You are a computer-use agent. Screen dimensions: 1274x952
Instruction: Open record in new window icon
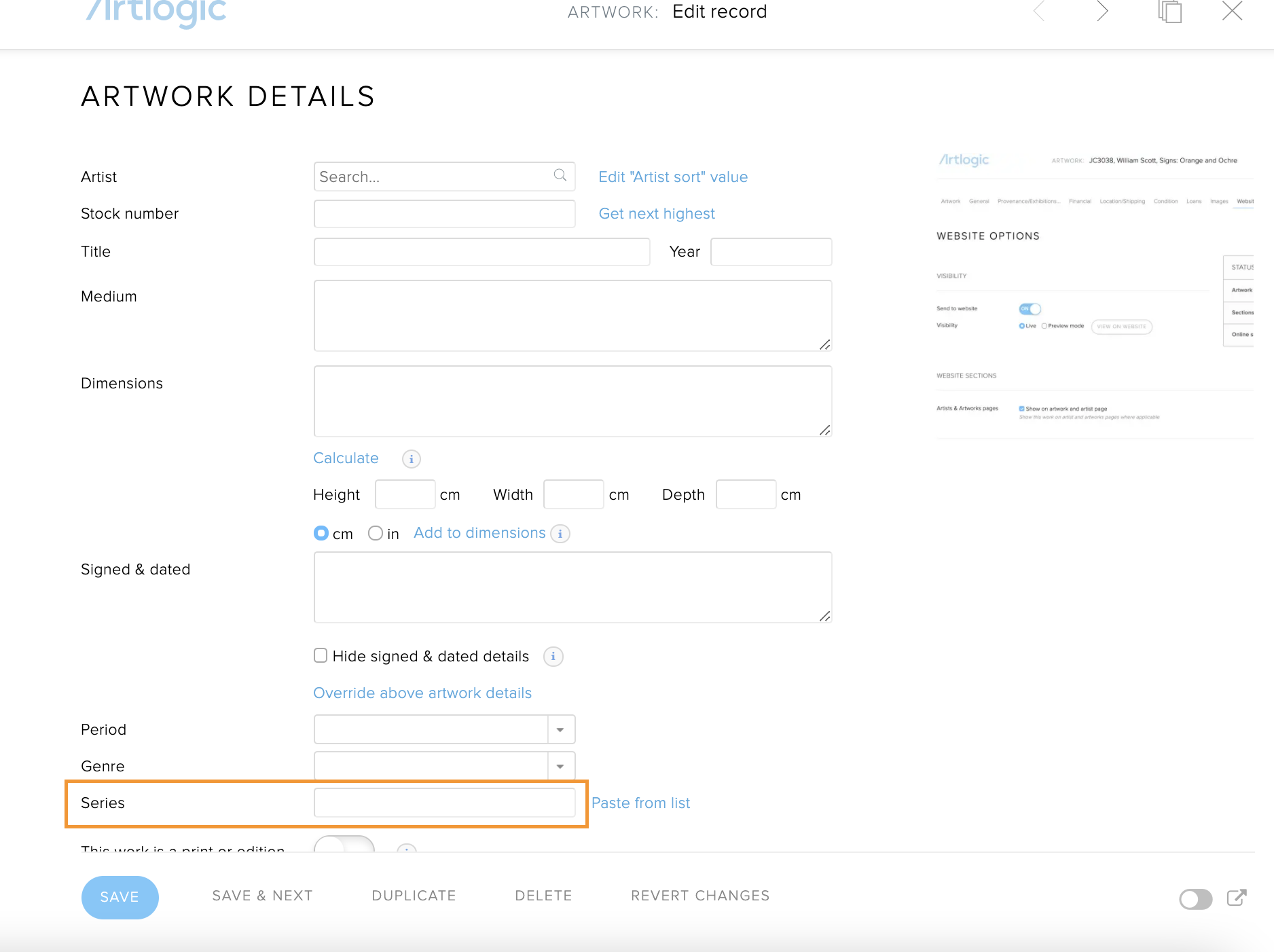tap(1237, 898)
